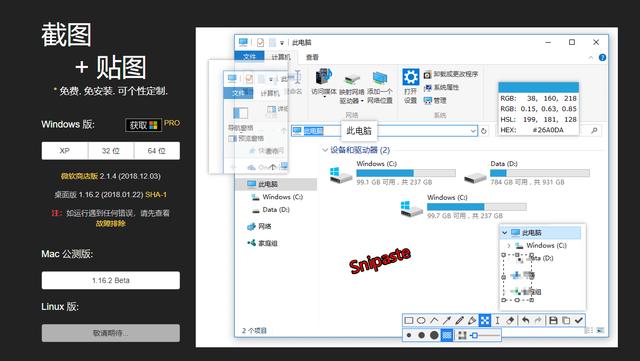
Task: Download the 64 位 version
Action: (x=157, y=151)
